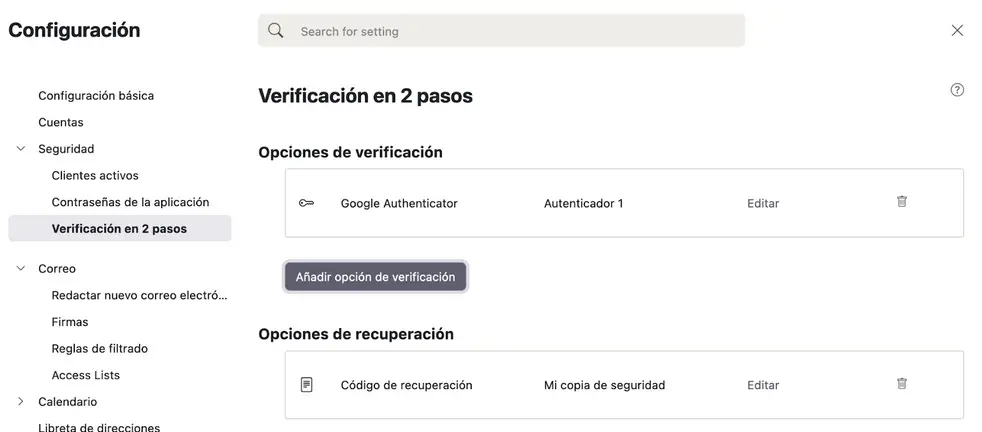Delete the Google Authenticator entry via trash icon

click(x=901, y=202)
